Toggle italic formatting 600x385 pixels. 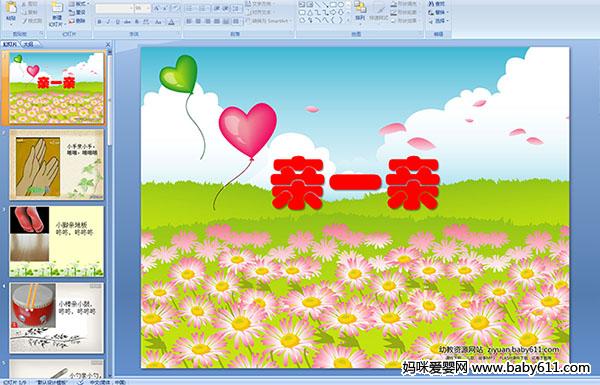click(x=108, y=22)
